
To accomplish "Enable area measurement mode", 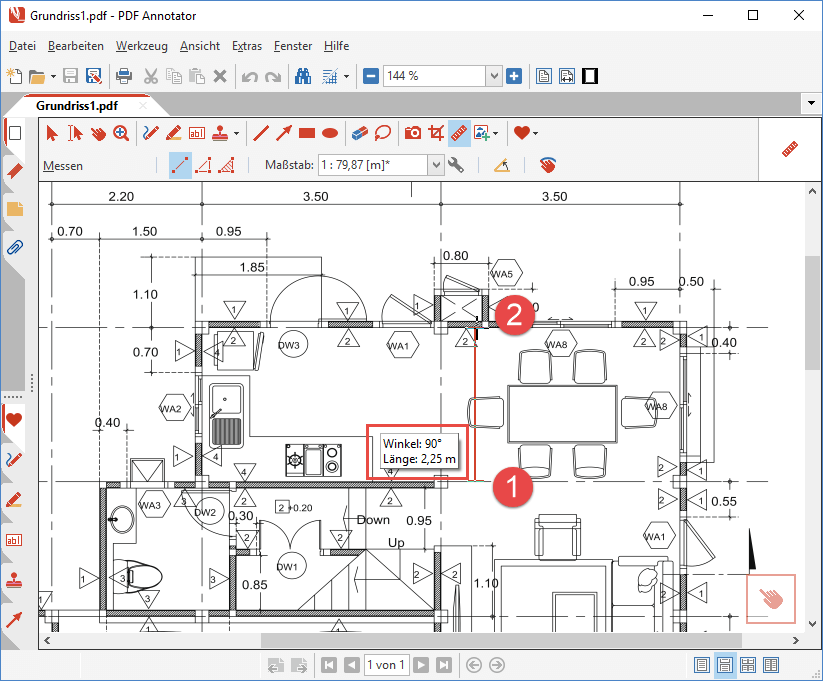I will coord(226,165).
